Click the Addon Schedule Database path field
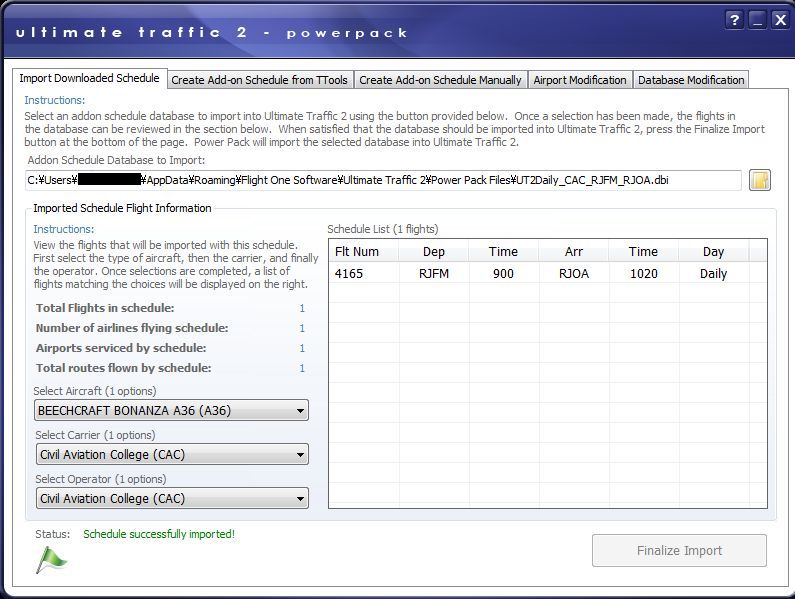Image resolution: width=795 pixels, height=599 pixels. (x=383, y=180)
